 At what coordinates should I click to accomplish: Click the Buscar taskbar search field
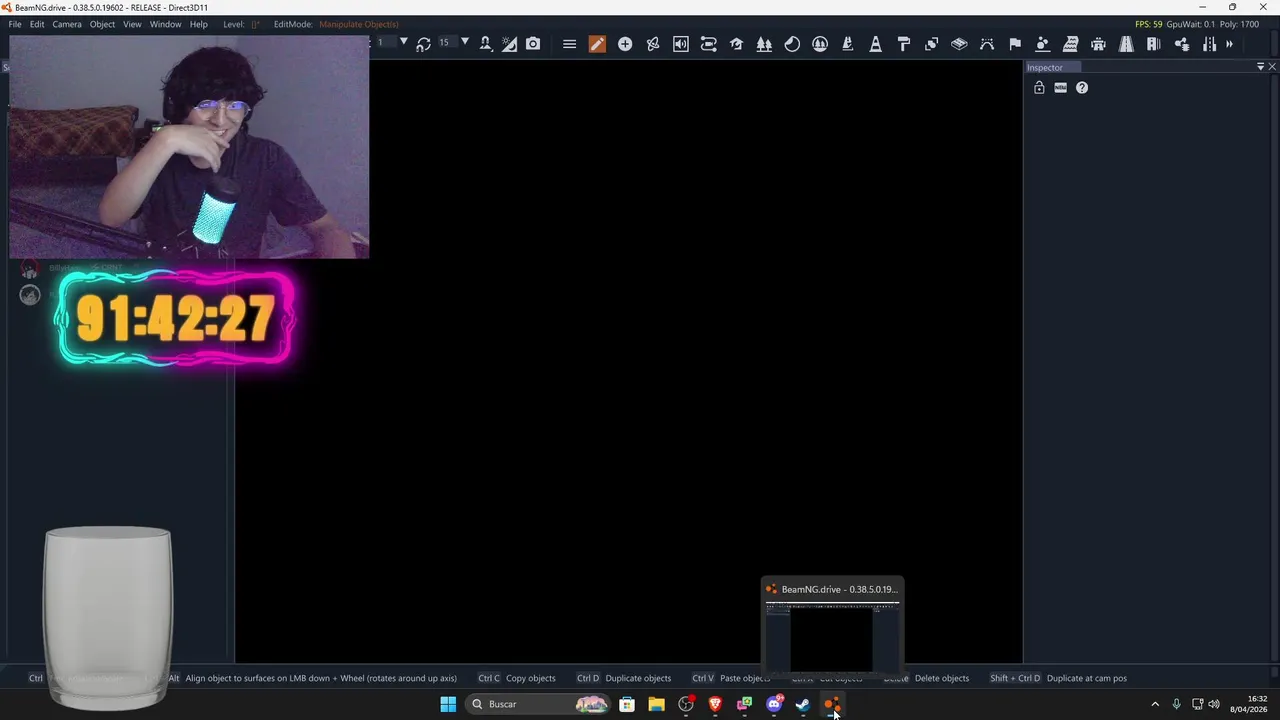[540, 704]
